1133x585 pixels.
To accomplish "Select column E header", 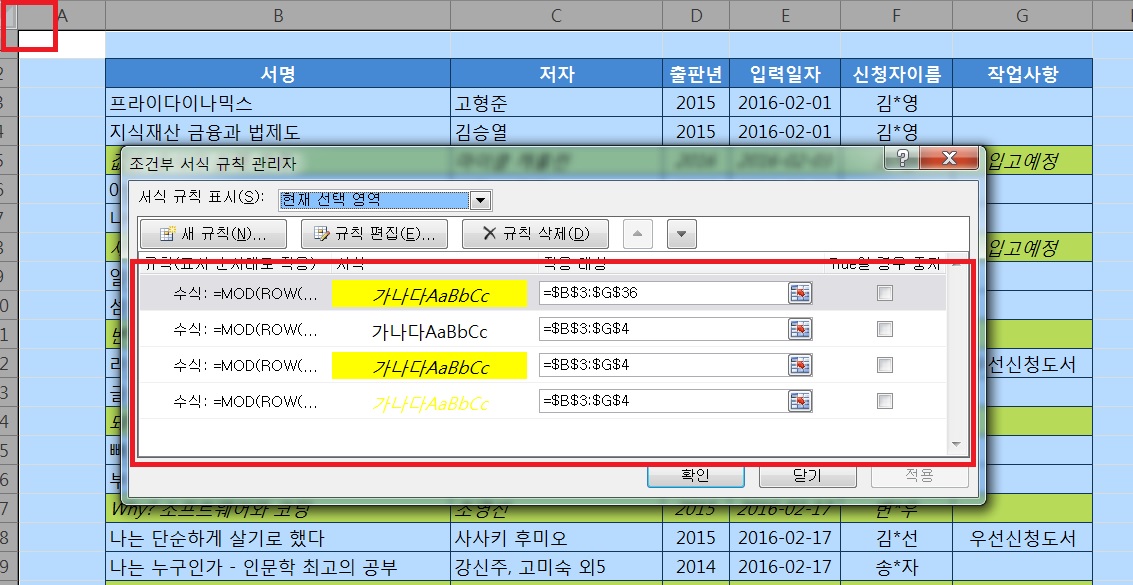I will pyautogui.click(x=785, y=15).
